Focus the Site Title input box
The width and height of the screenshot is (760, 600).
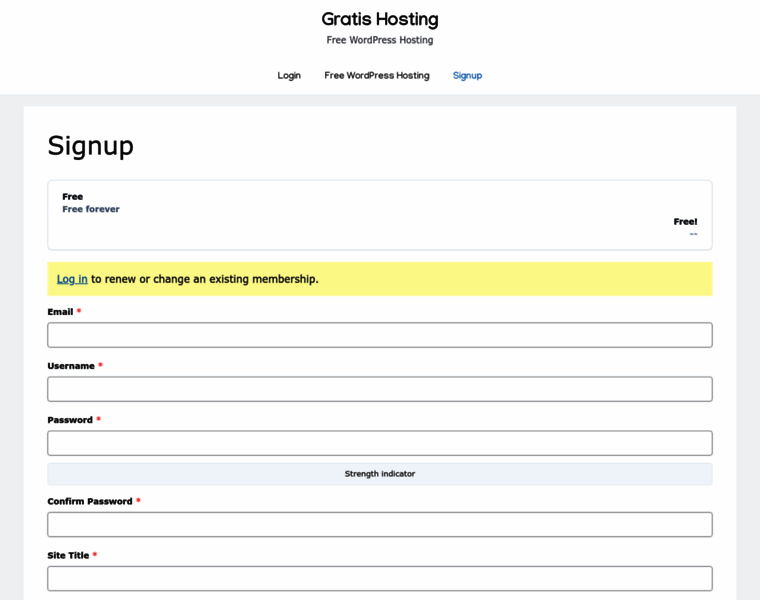point(379,579)
